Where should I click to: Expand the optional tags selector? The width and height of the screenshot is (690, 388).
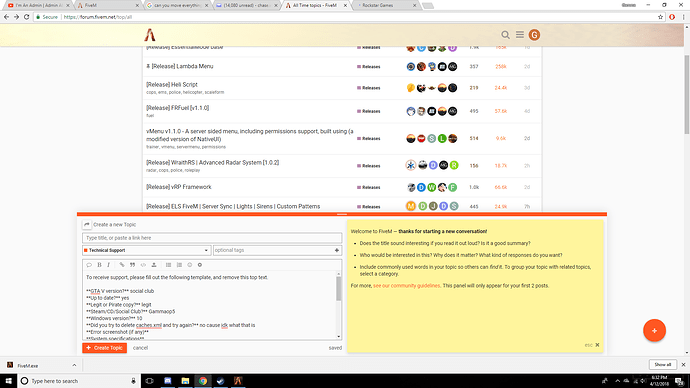coord(277,250)
